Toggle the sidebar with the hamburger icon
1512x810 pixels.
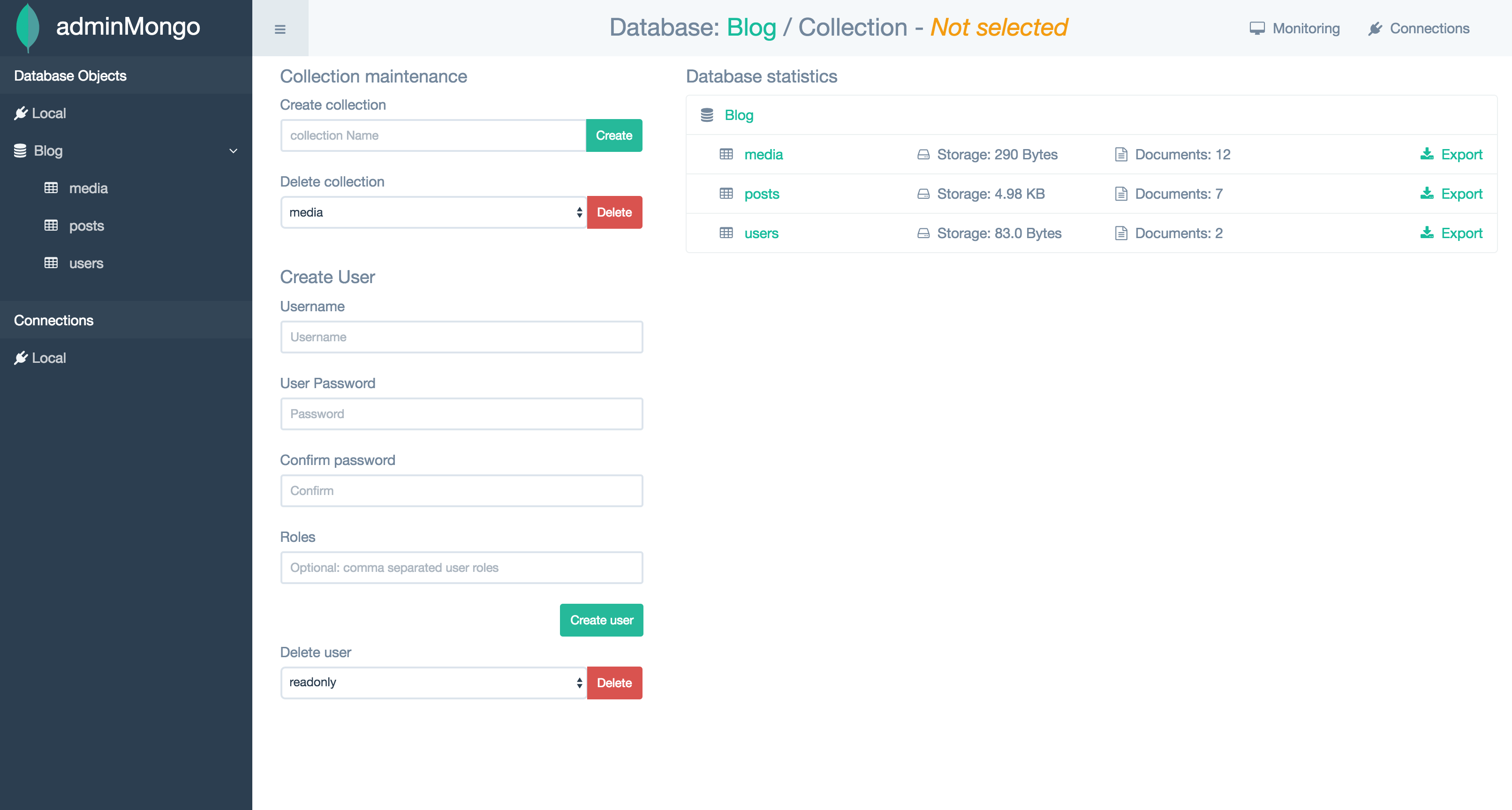pos(280,29)
